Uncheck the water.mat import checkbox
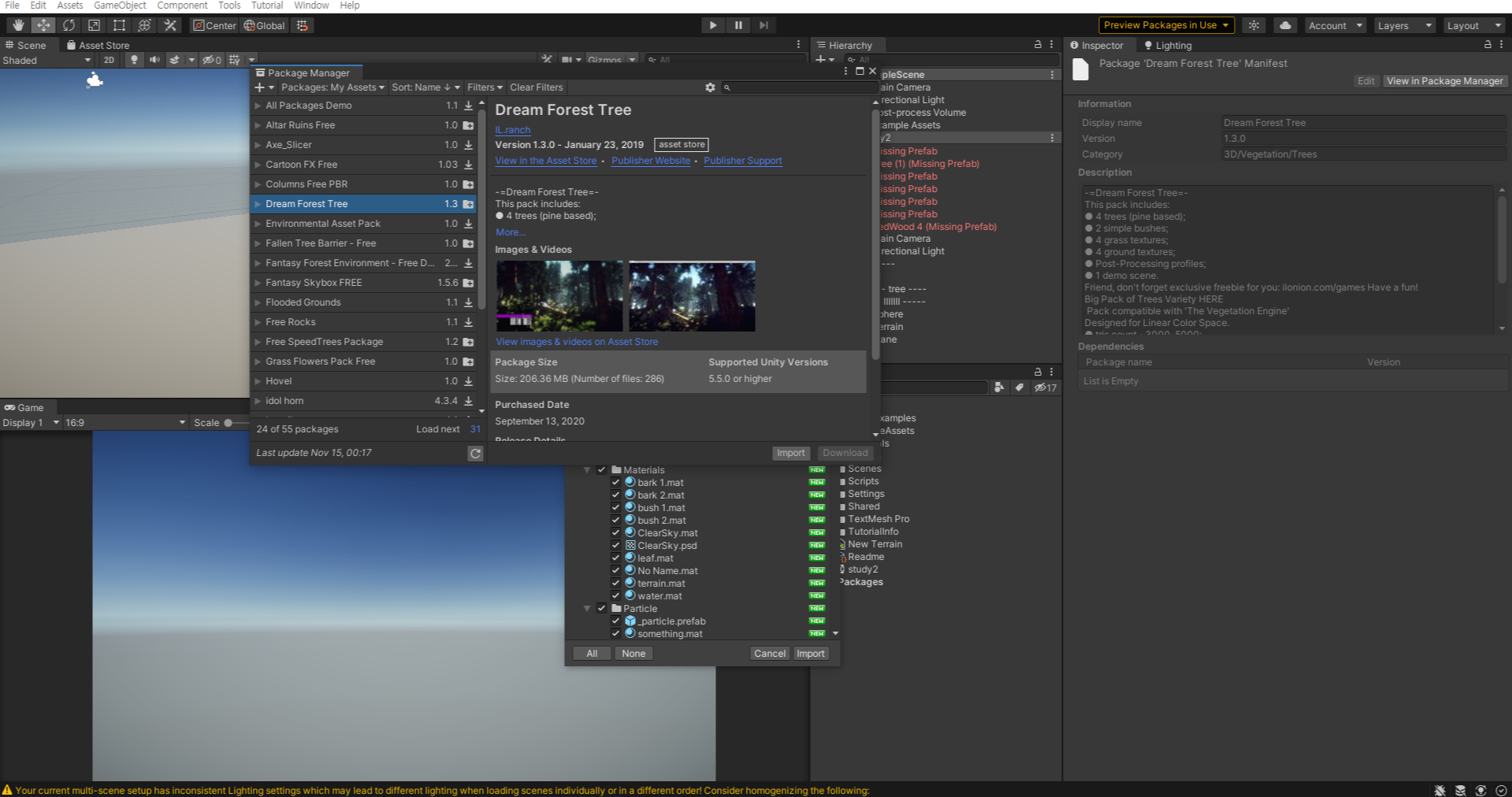The image size is (1512, 797). (x=616, y=595)
